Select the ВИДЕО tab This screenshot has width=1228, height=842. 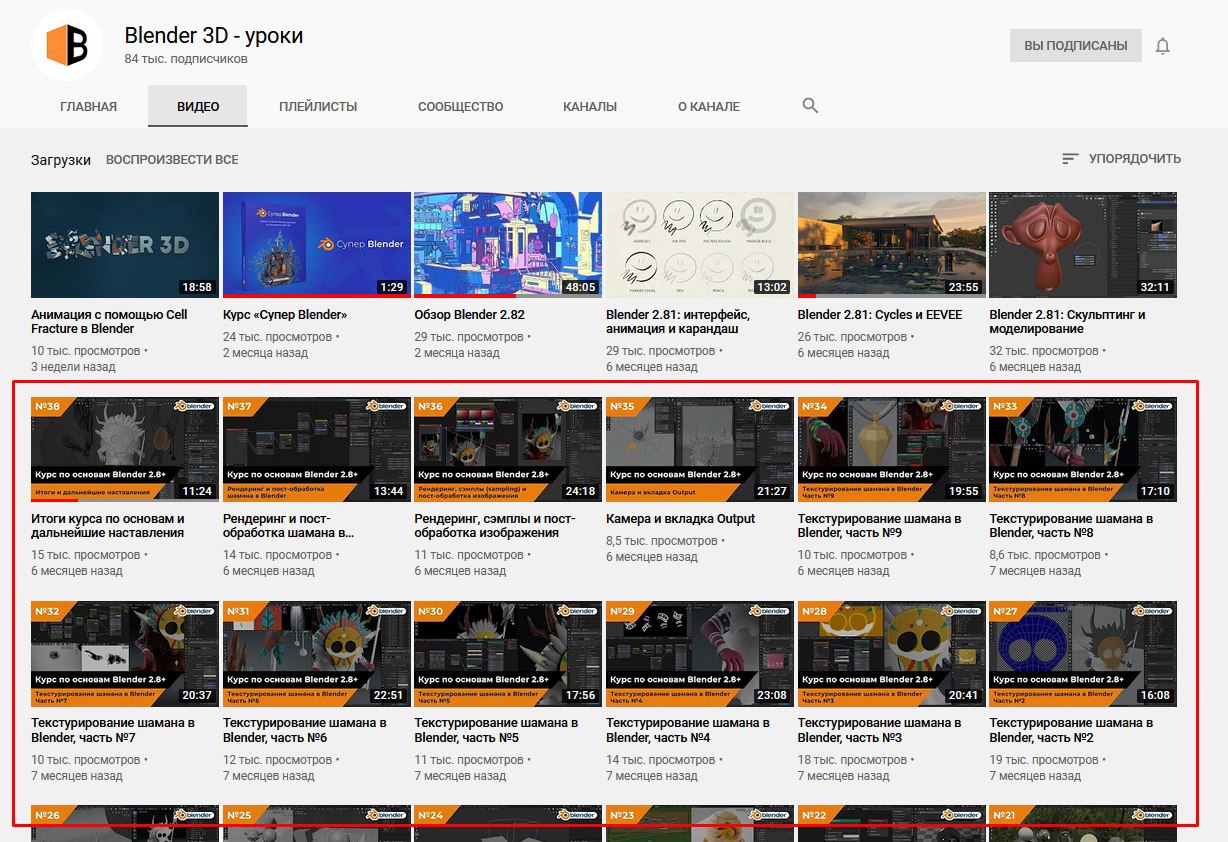point(198,106)
